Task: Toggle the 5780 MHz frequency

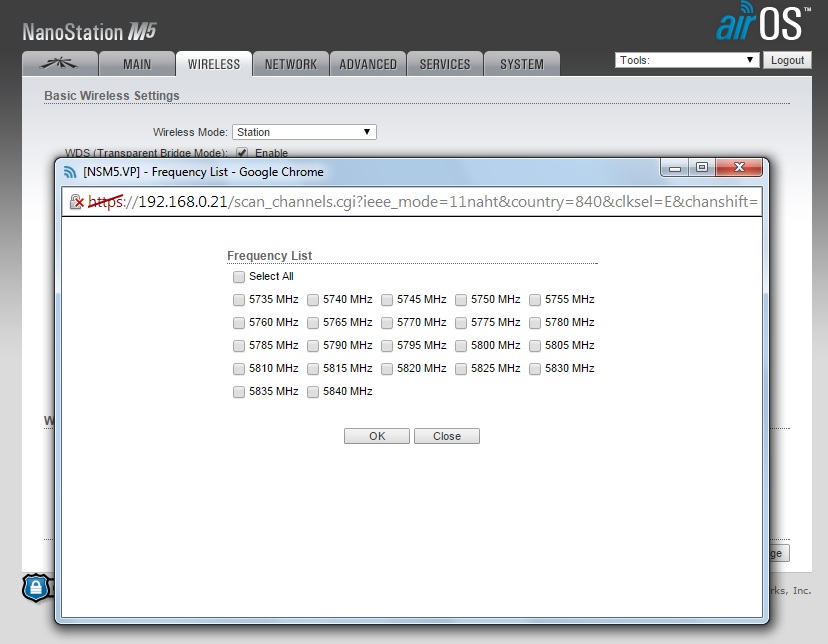Action: [534, 323]
